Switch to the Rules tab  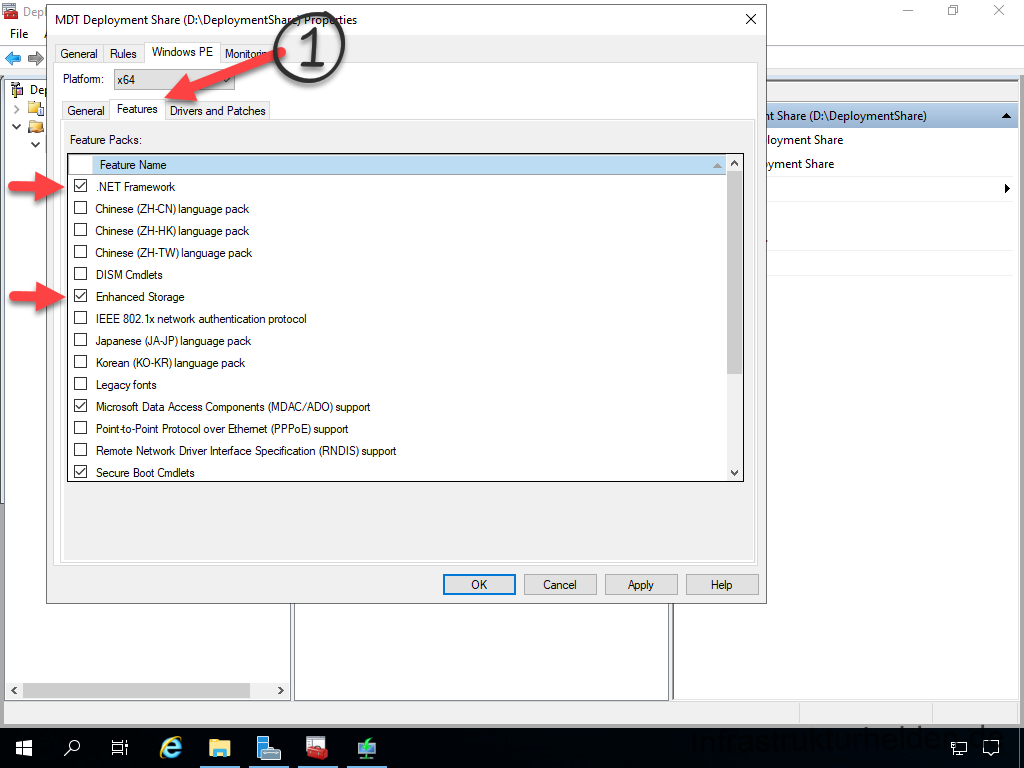tap(123, 54)
